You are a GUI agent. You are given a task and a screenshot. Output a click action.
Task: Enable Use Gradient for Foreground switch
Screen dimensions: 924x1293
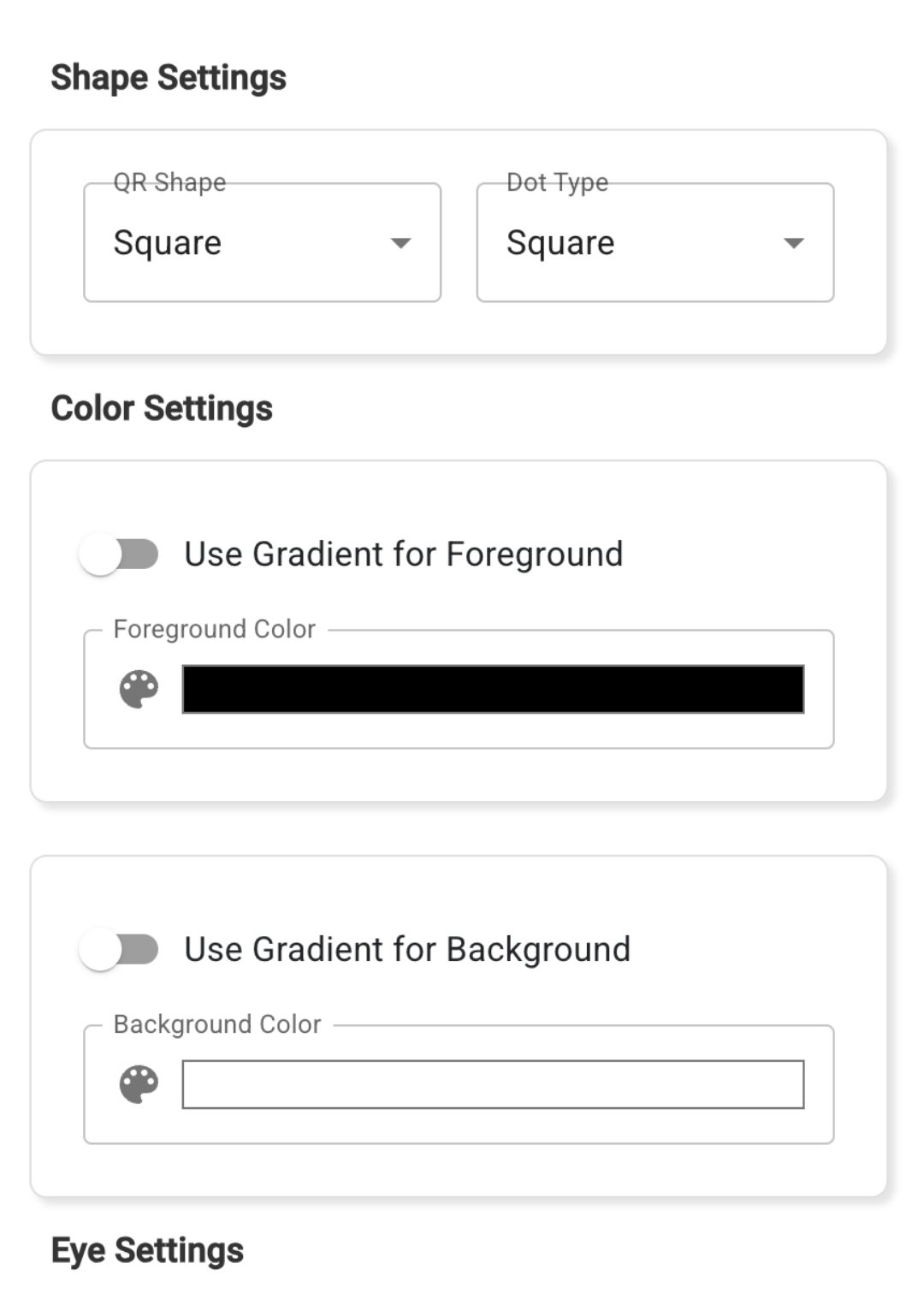click(119, 555)
